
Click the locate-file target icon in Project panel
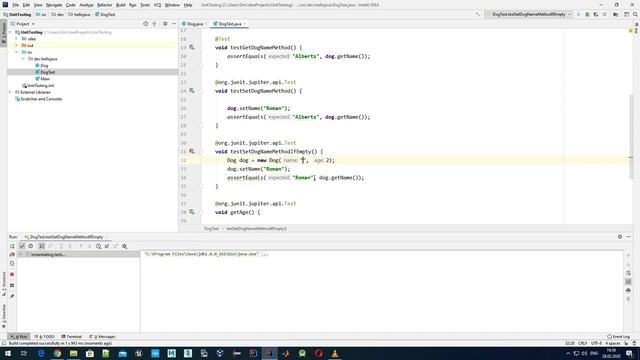coord(145,24)
